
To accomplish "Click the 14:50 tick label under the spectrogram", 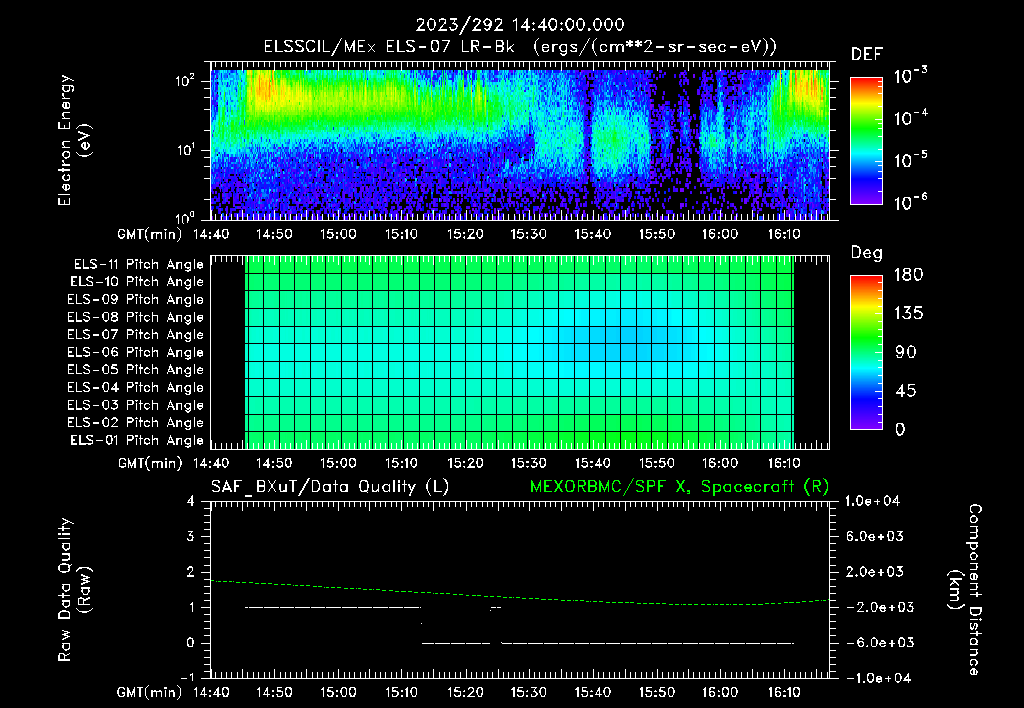I will click(x=274, y=234).
